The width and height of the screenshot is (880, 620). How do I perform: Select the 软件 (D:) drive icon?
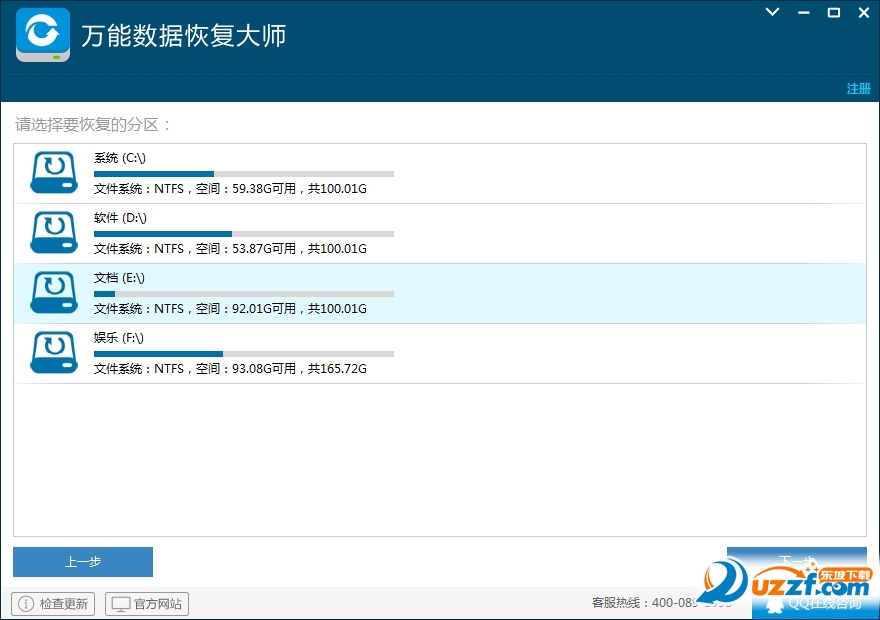point(52,231)
